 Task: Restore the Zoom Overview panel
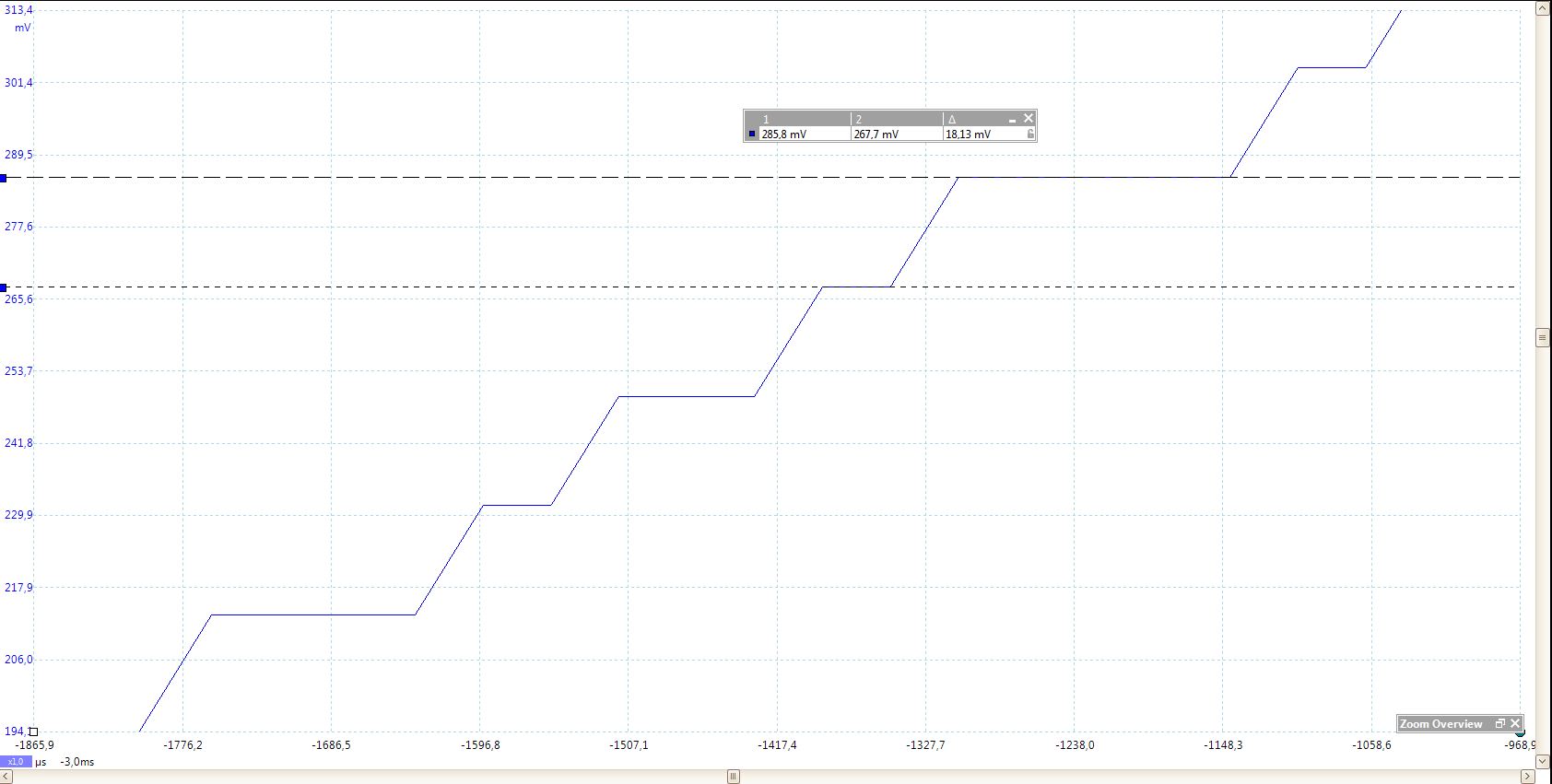point(1499,724)
